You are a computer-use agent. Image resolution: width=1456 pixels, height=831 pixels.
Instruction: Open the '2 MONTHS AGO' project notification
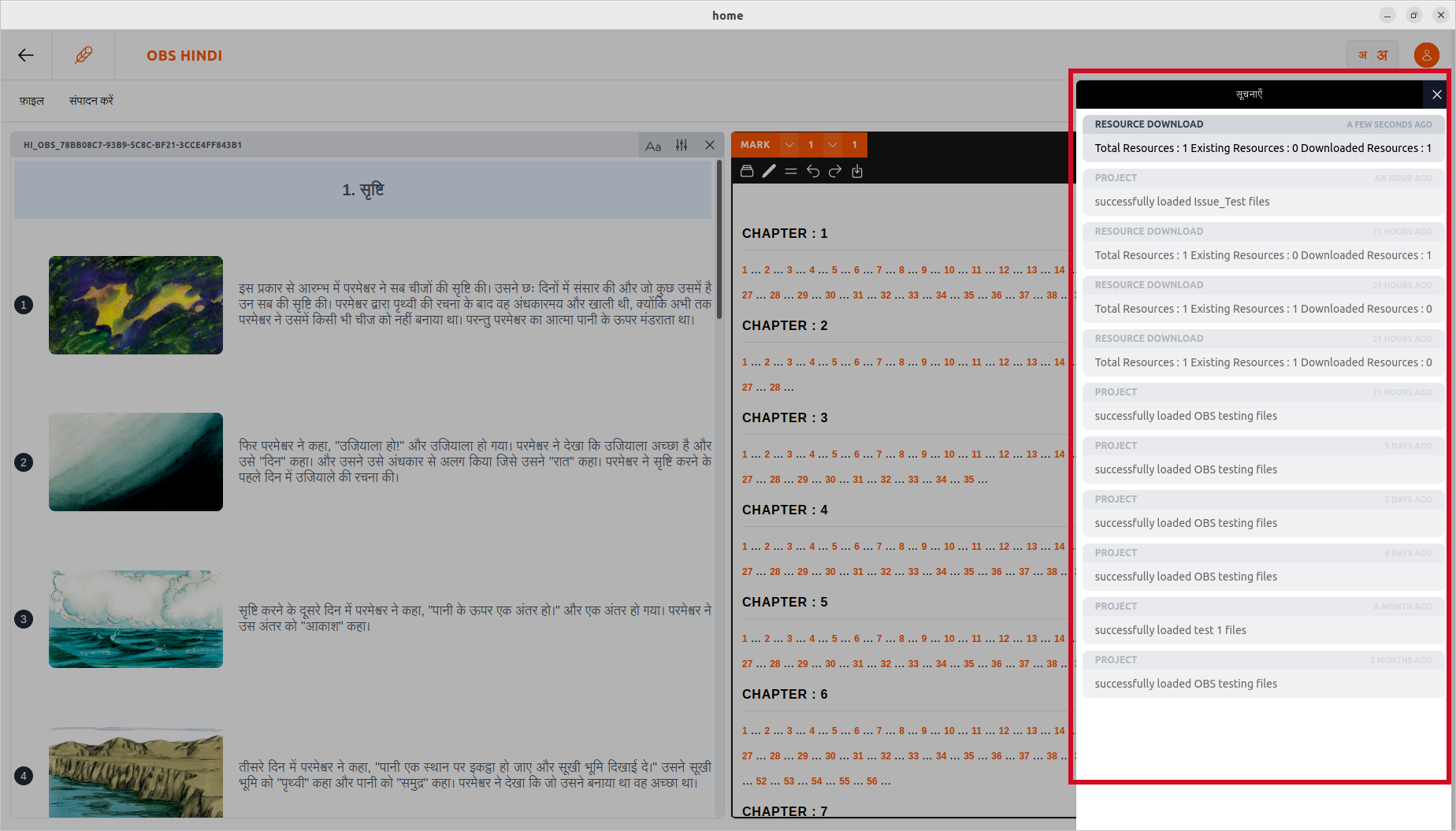(x=1263, y=674)
